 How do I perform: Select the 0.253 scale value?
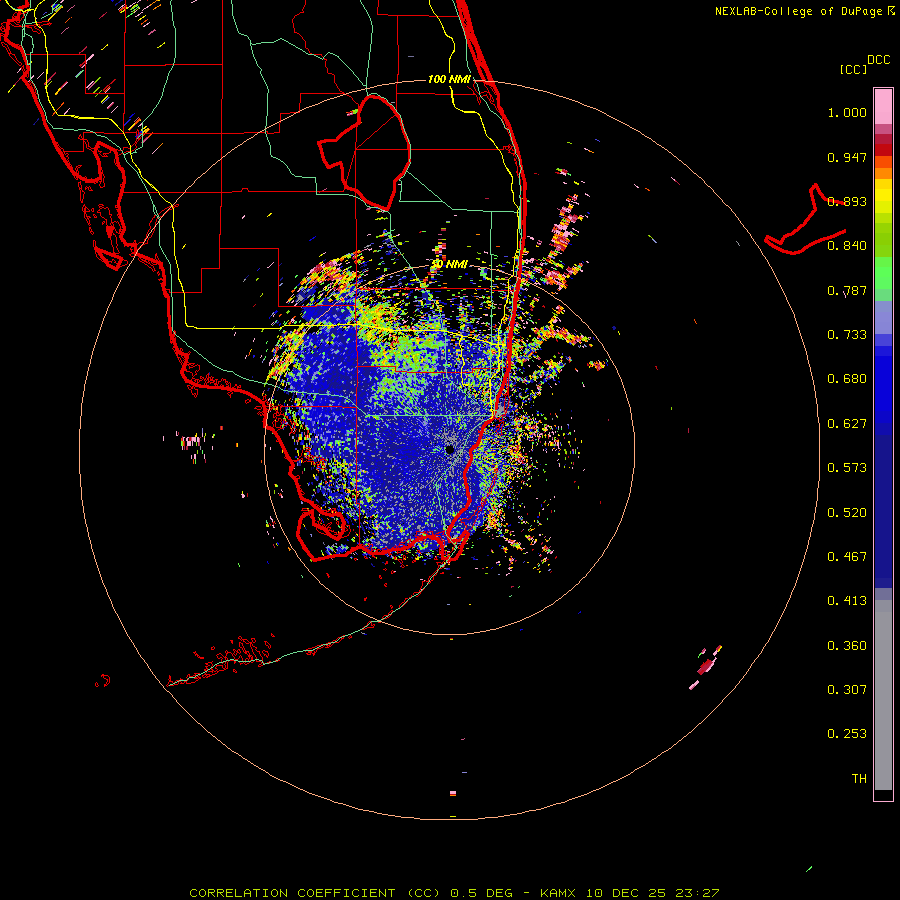(847, 734)
